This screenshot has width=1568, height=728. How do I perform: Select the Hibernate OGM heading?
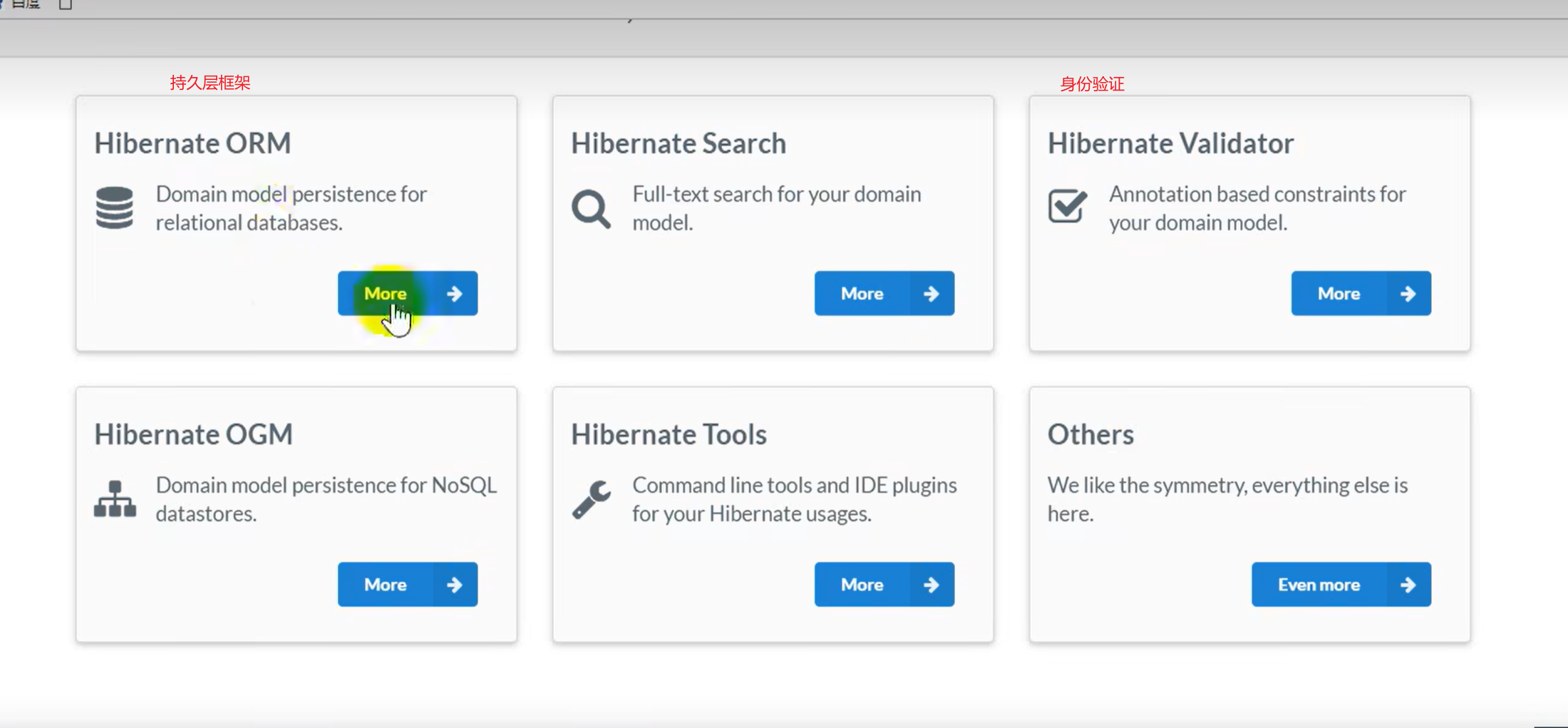click(193, 434)
